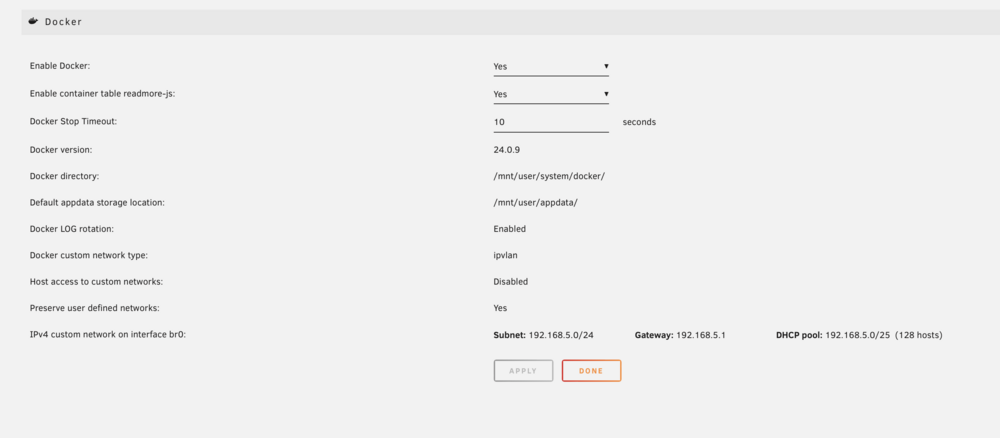Focus the Docker Stop Timeout field

pos(551,122)
